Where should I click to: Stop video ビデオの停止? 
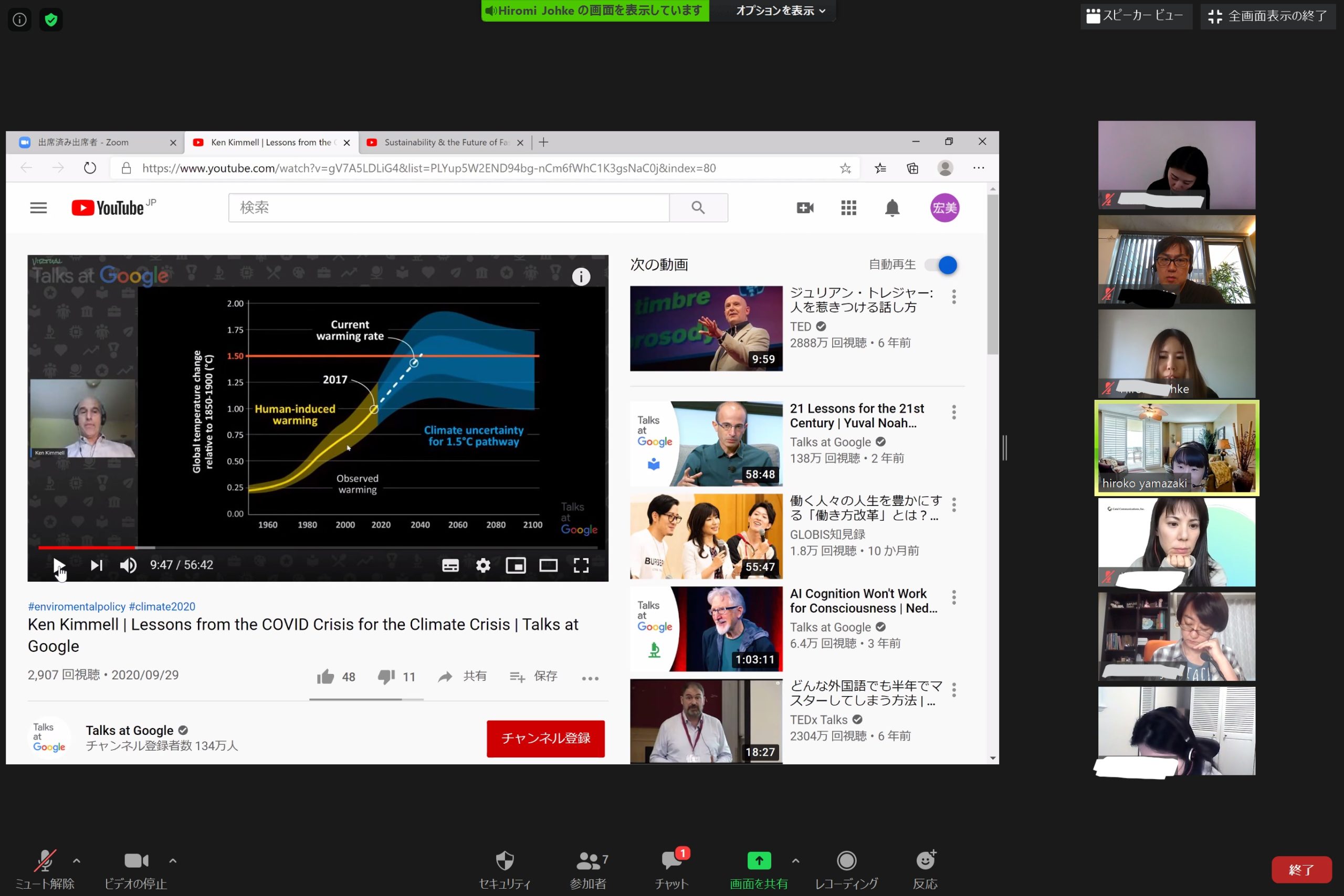point(135,870)
